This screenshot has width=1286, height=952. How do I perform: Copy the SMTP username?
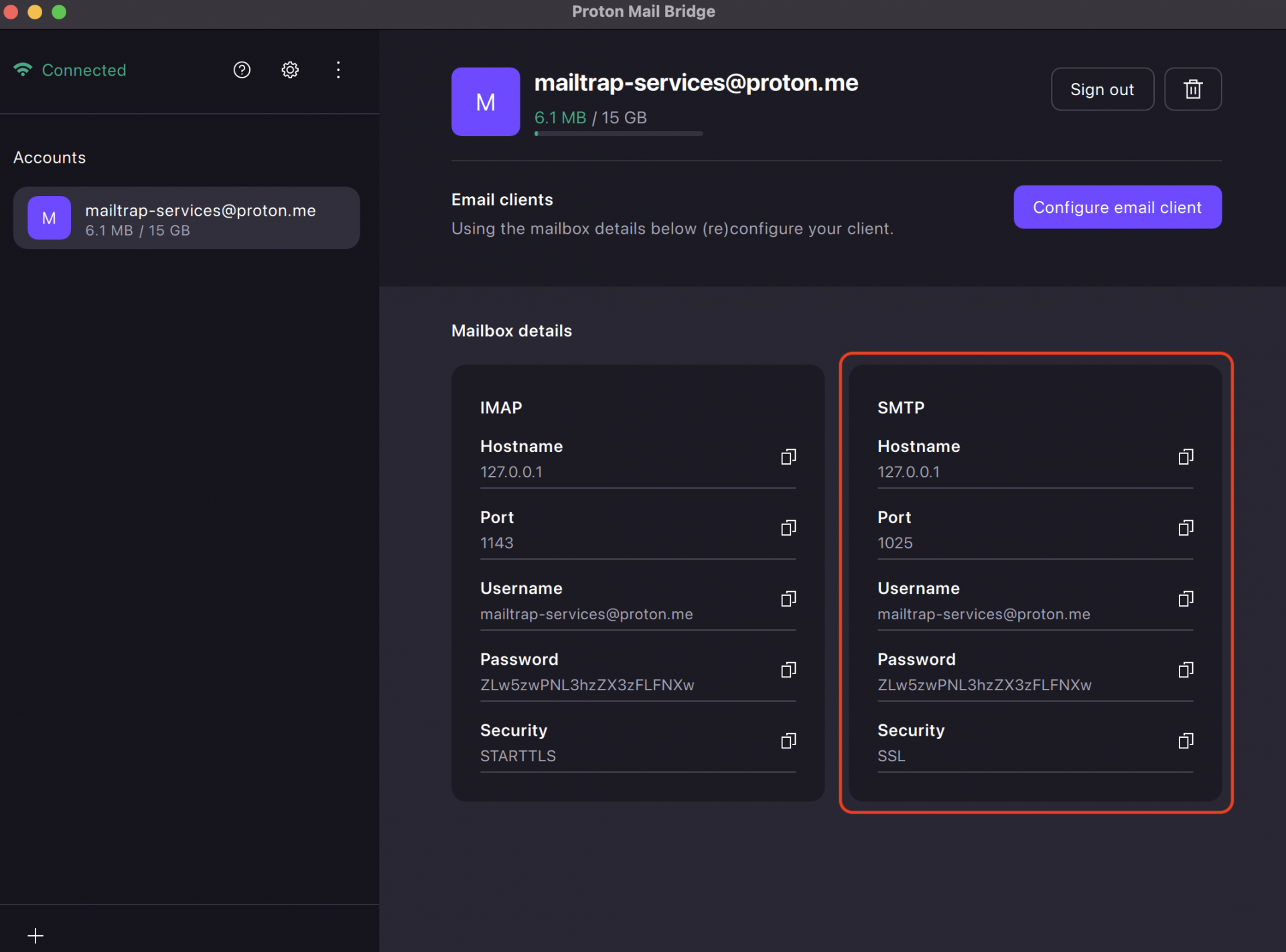1186,599
